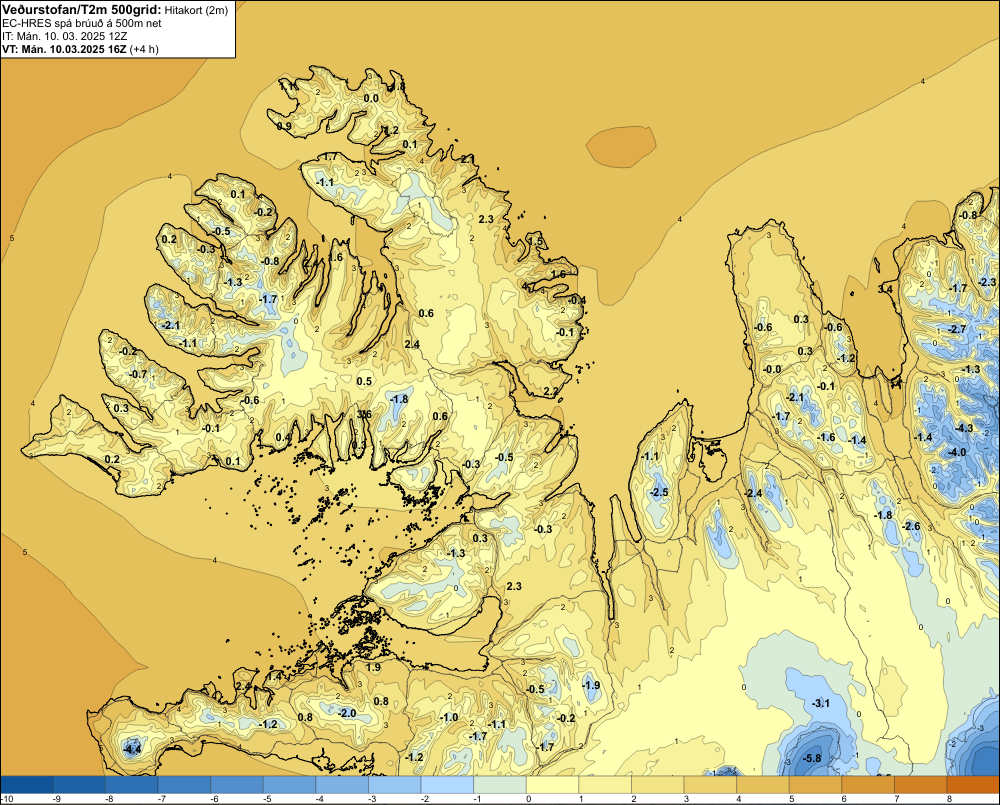Click the title 'Veðurstofan/T2m 500grid: Hitakort (2m)'
The width and height of the screenshot is (1000, 805).
click(x=115, y=10)
